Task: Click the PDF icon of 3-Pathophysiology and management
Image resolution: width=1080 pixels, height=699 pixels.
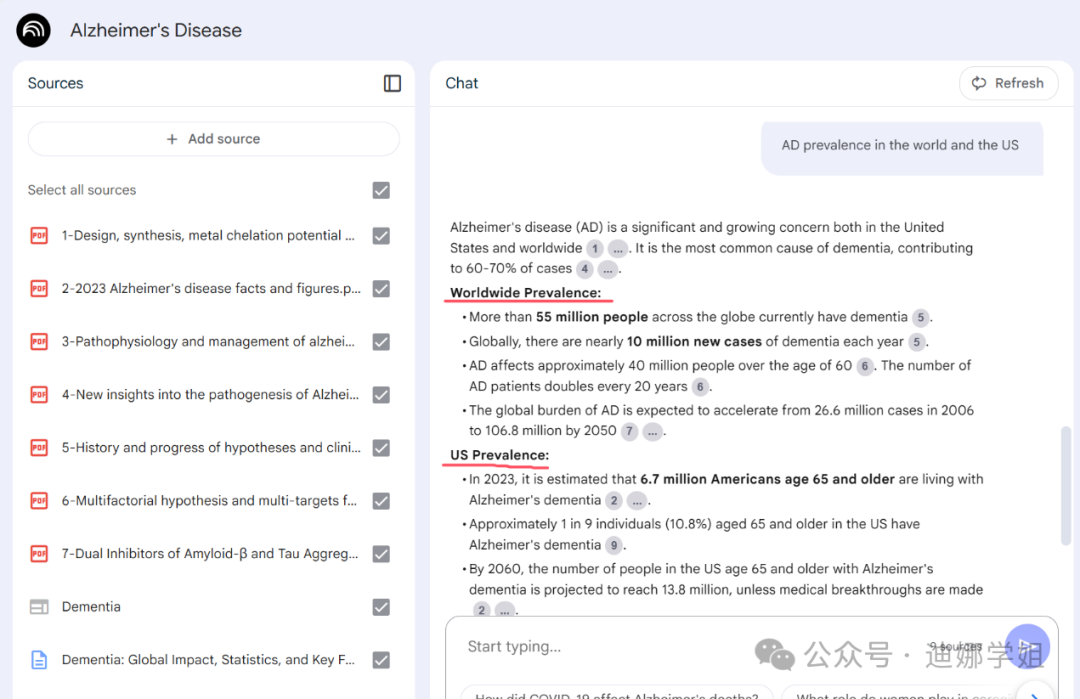Action: click(x=39, y=342)
